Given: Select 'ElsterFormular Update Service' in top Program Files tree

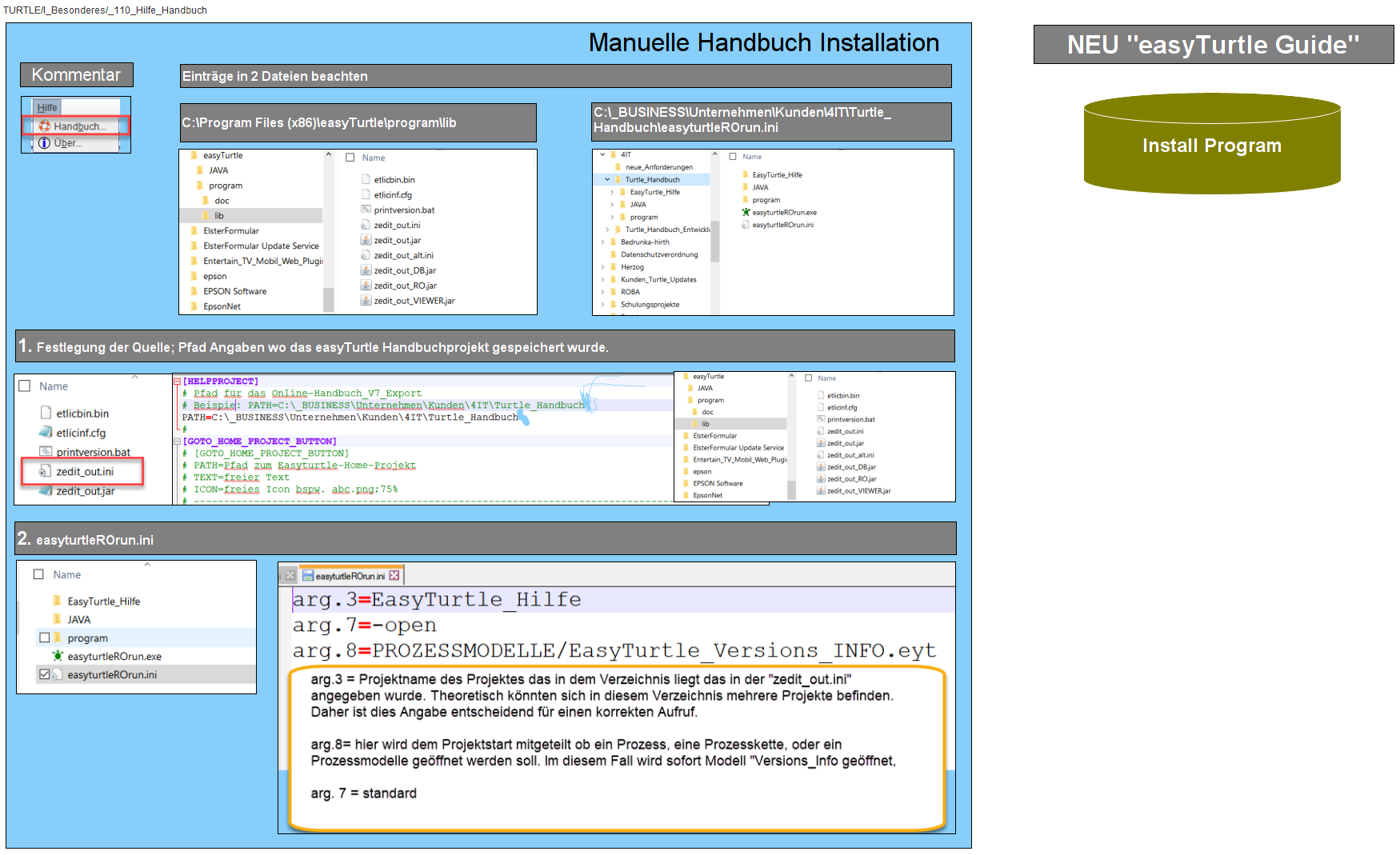Looking at the screenshot, I should click(261, 246).
